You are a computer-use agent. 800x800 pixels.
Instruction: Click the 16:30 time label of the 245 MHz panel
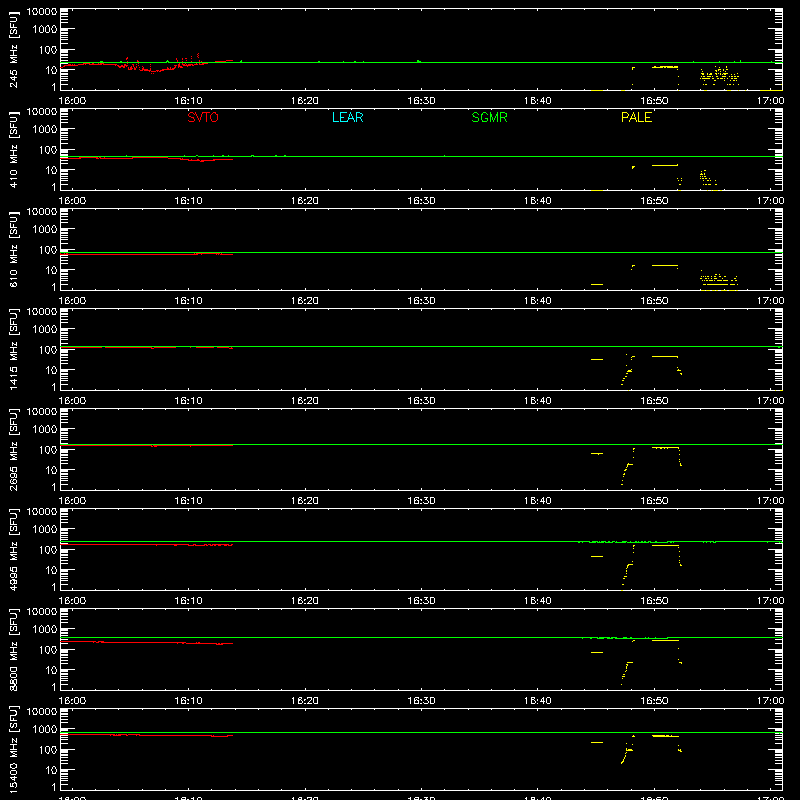click(x=421, y=101)
